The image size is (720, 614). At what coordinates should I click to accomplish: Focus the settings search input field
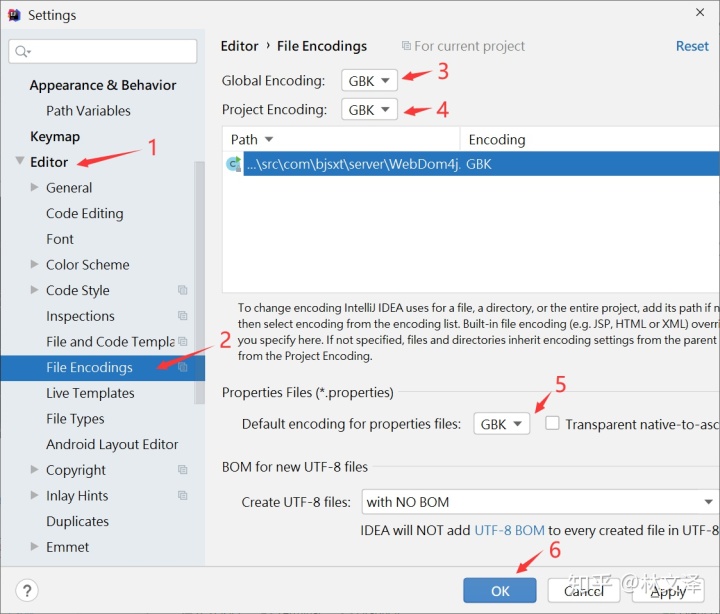(103, 51)
